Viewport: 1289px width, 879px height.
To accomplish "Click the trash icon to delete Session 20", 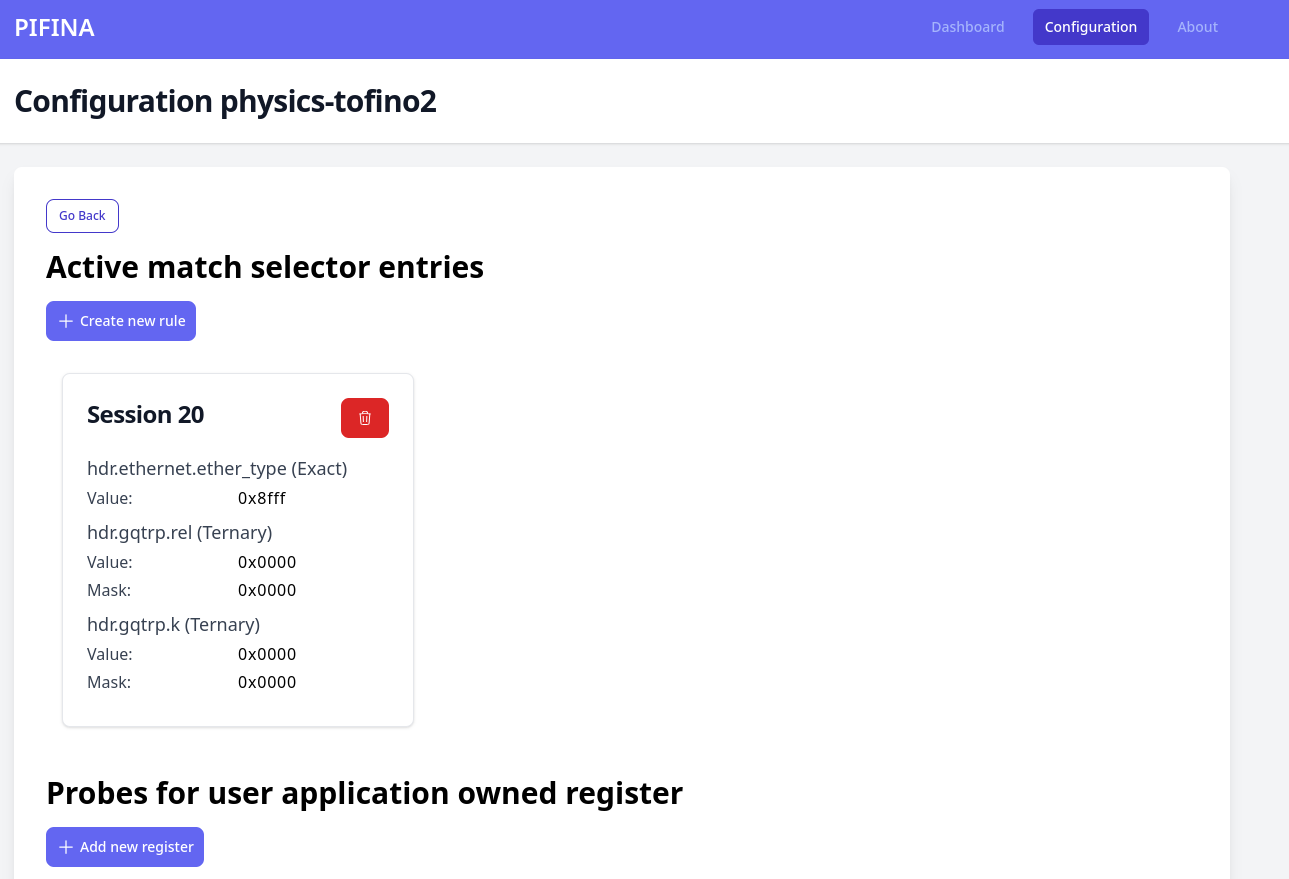I will 364,417.
